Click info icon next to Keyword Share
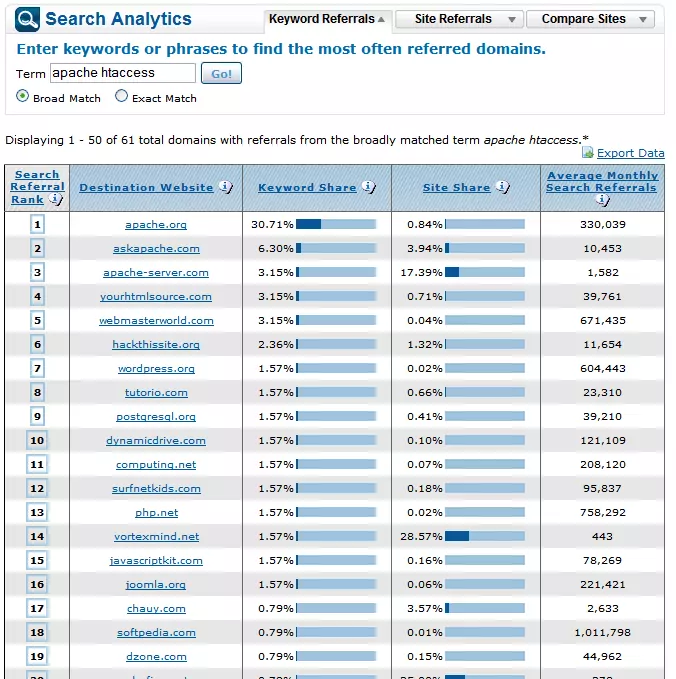This screenshot has height=679, width=676. (x=368, y=187)
